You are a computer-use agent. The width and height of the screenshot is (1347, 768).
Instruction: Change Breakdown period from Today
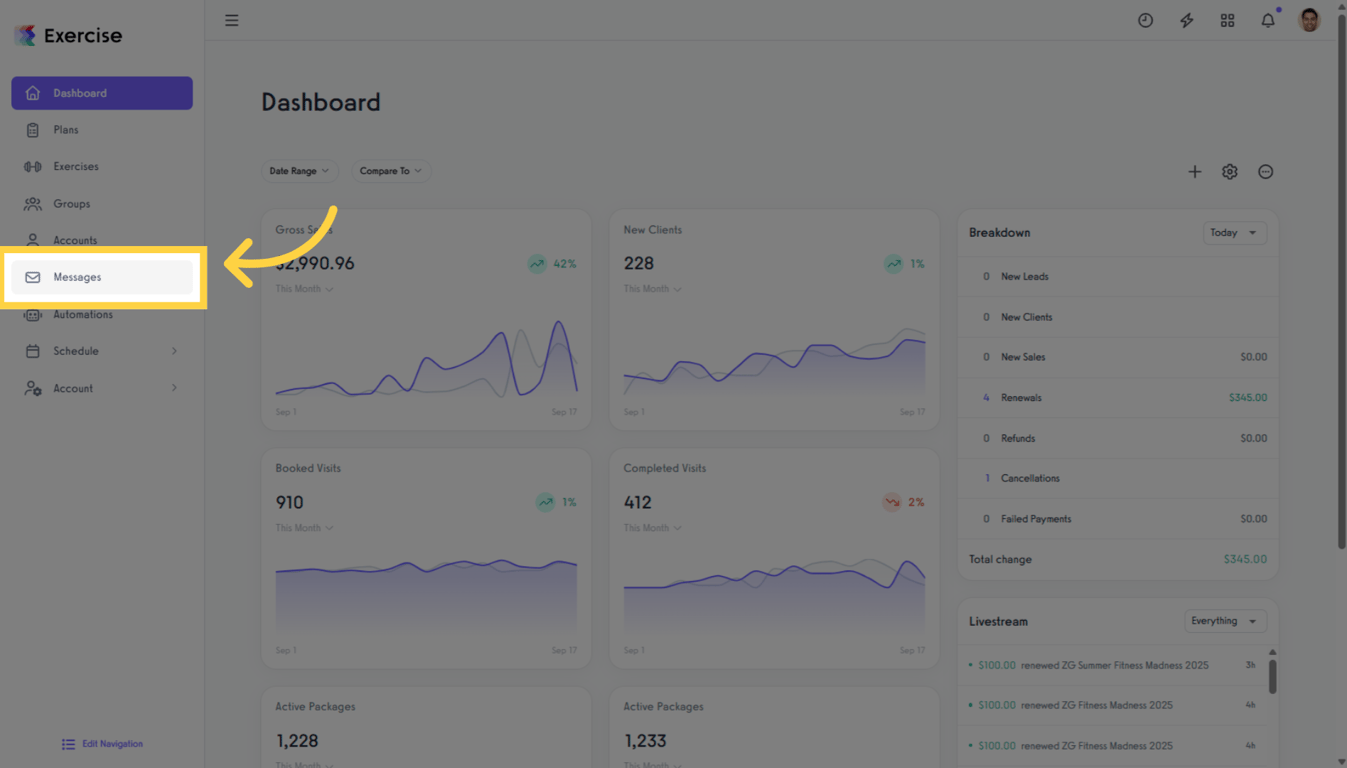coord(1234,233)
